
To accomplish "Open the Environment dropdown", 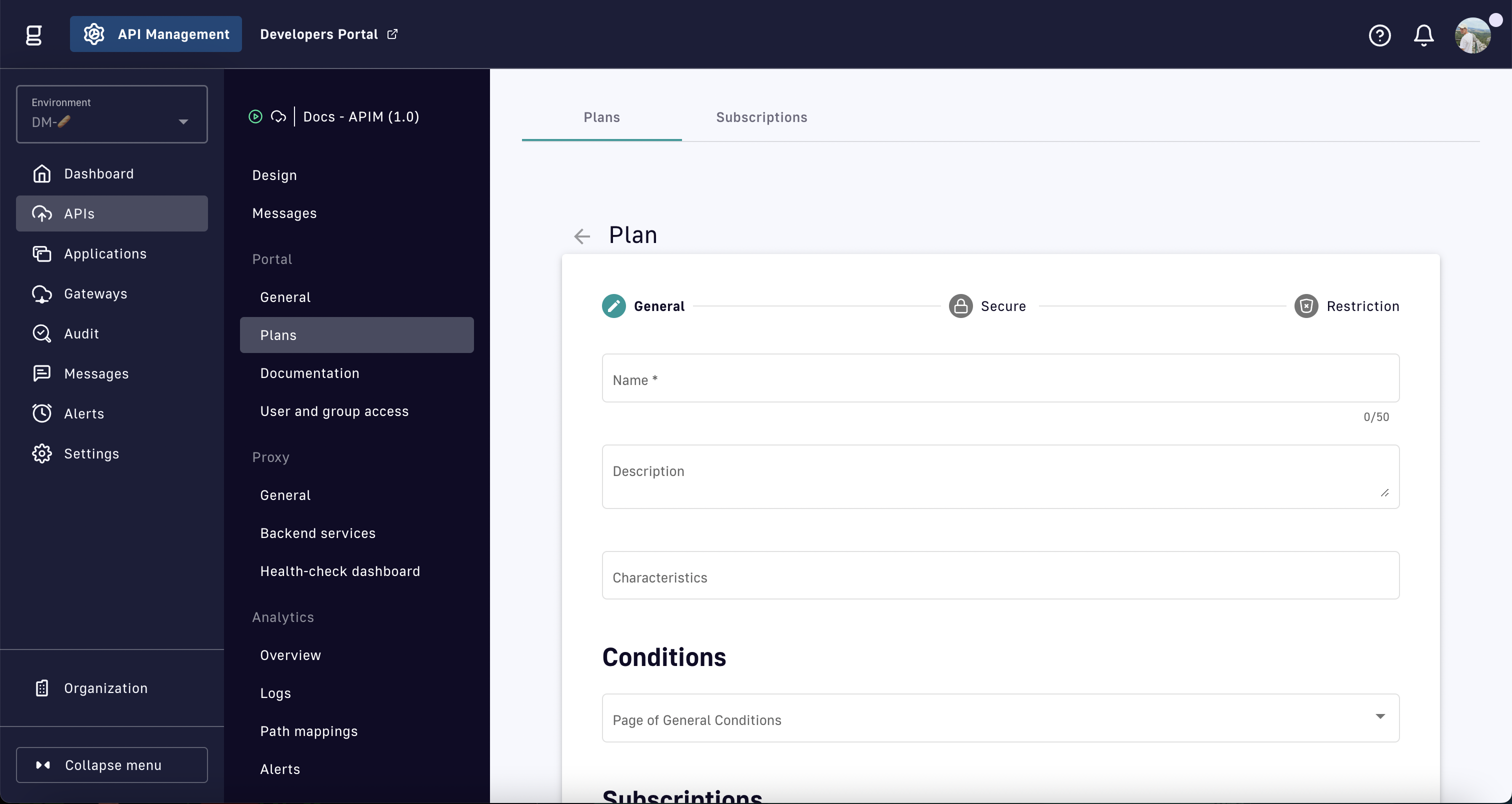I will pyautogui.click(x=111, y=114).
